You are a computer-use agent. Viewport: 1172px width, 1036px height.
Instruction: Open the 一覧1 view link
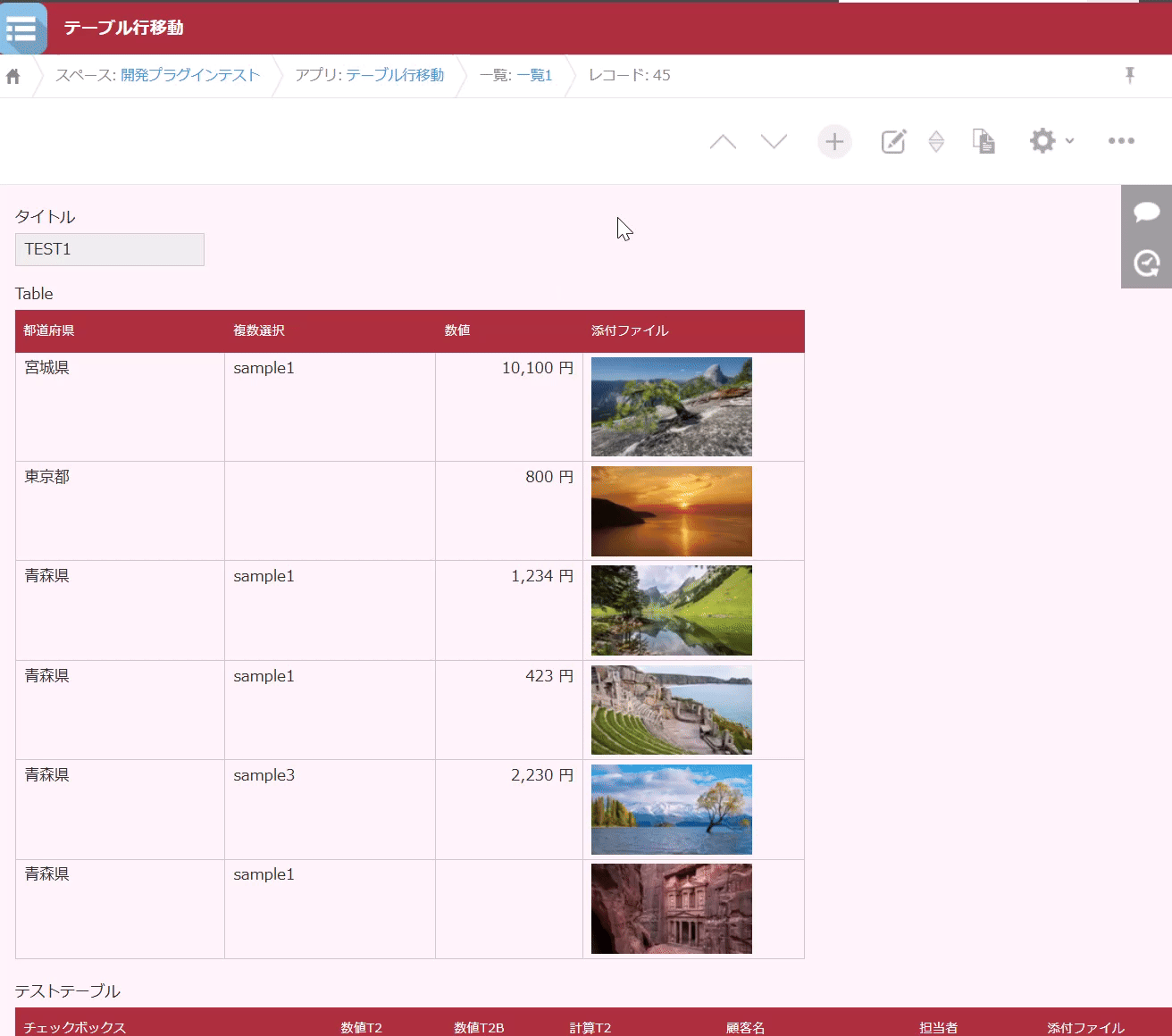point(534,75)
